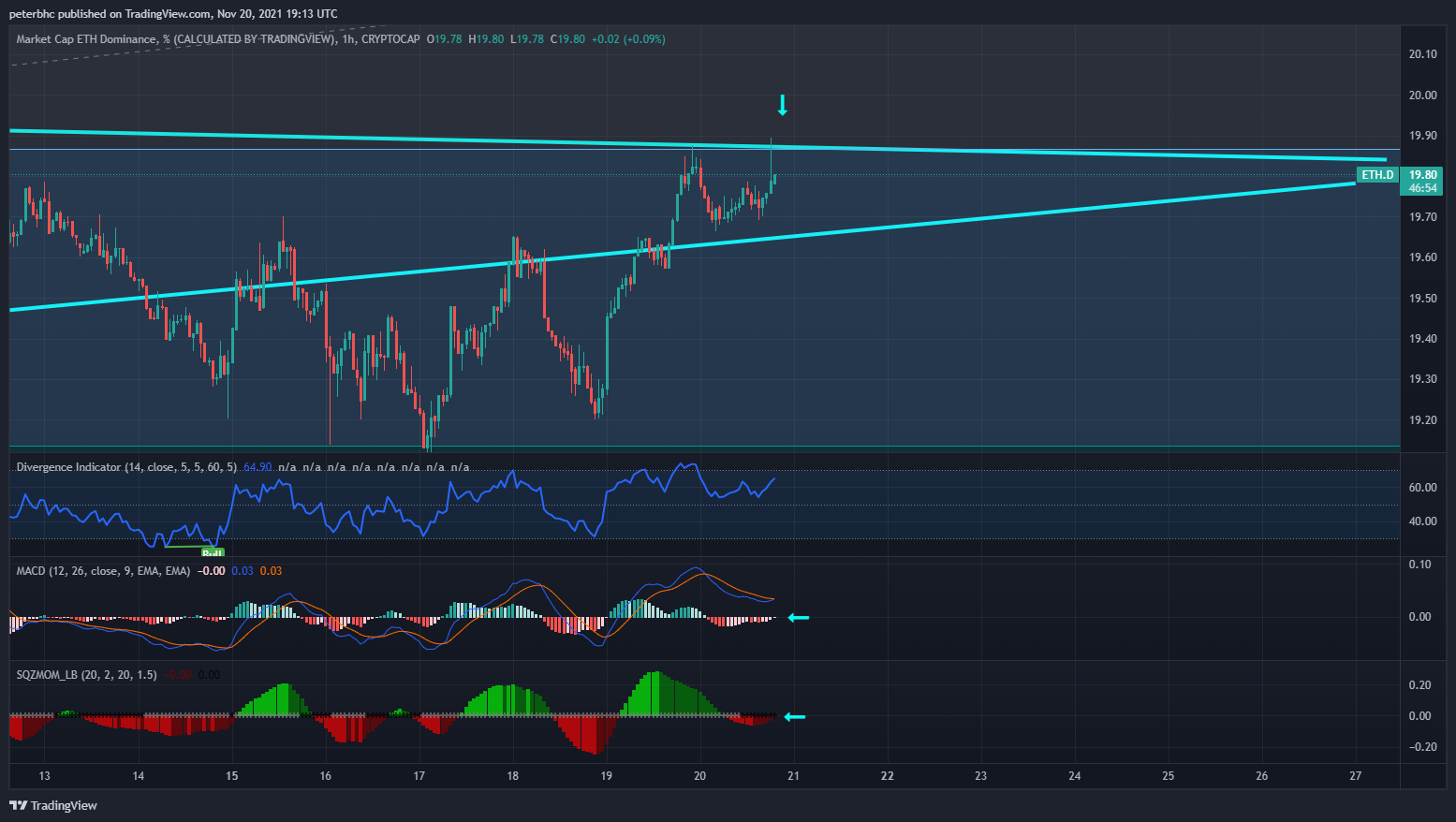Click the 40.00 level on divergence pane axis
The height and width of the screenshot is (822, 1456).
click(x=1422, y=521)
